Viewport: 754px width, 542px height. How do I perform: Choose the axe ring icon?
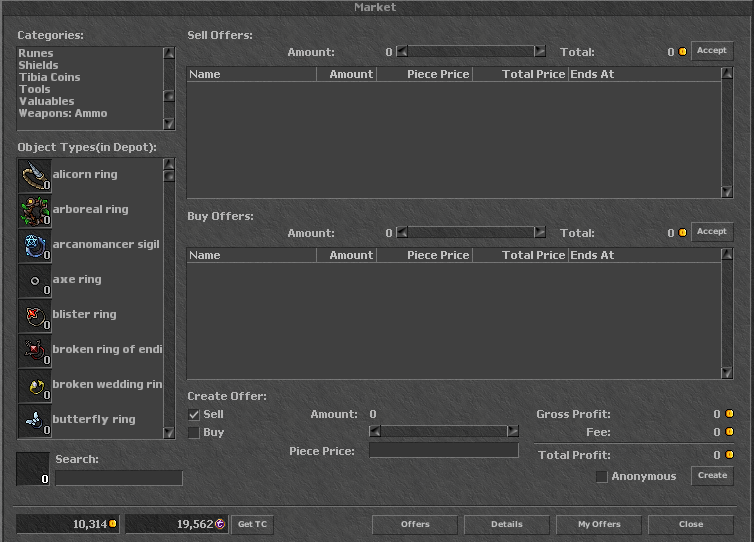[35, 281]
